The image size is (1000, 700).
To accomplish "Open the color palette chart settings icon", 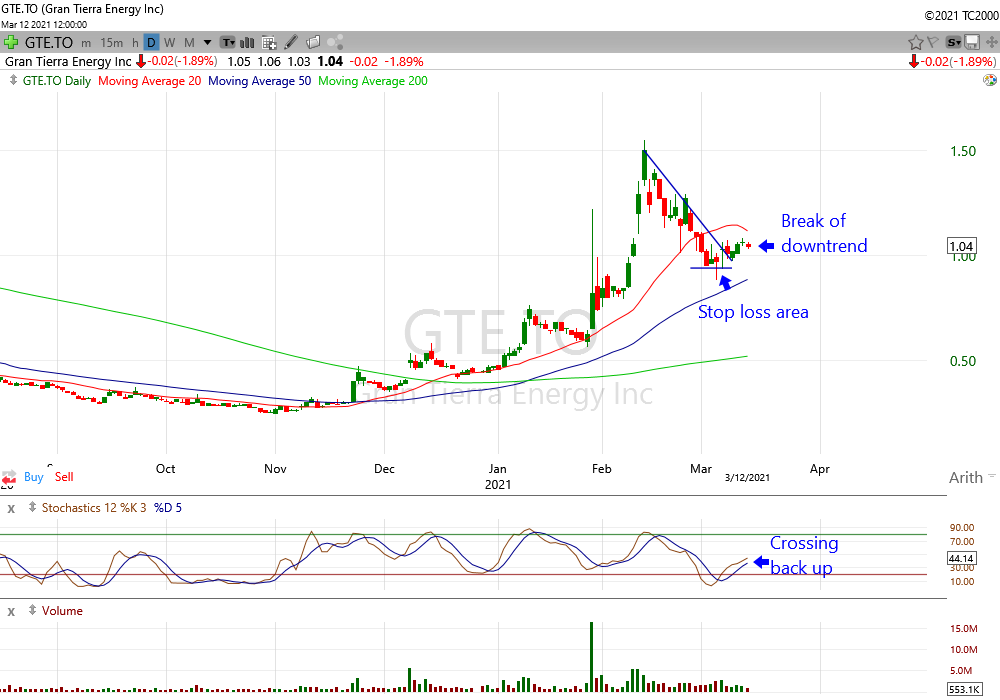I will pos(990,80).
